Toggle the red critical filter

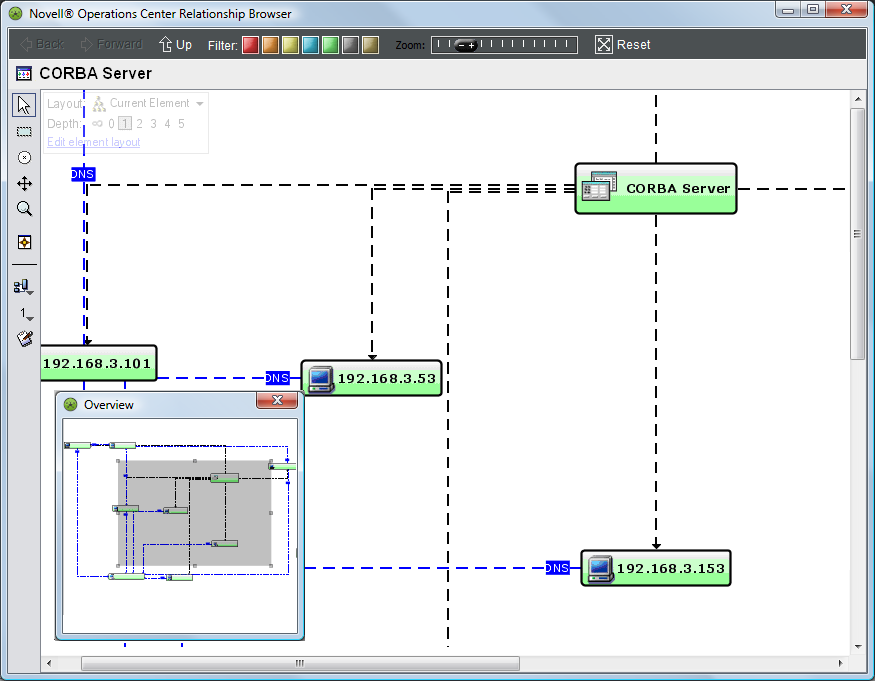coord(251,45)
